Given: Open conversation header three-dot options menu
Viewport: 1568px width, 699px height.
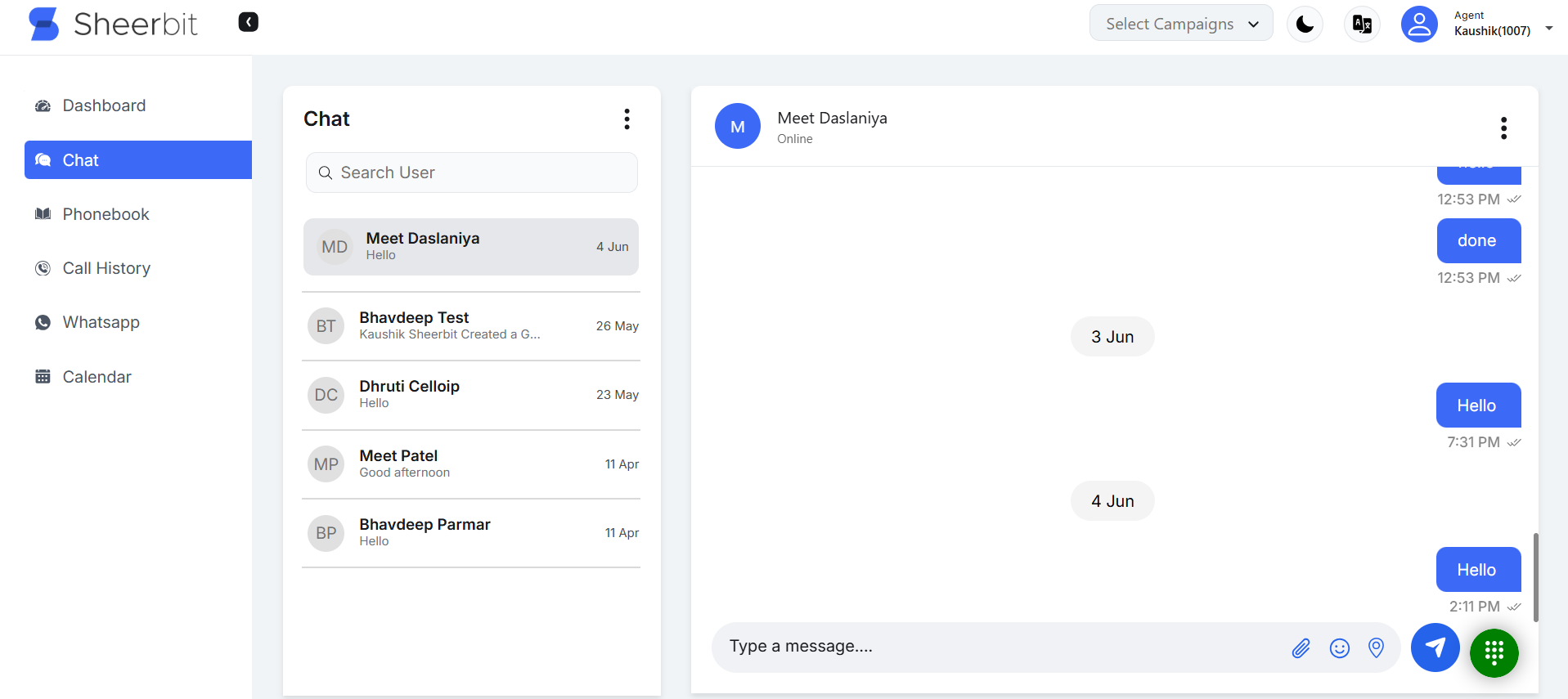Looking at the screenshot, I should pos(1503,128).
